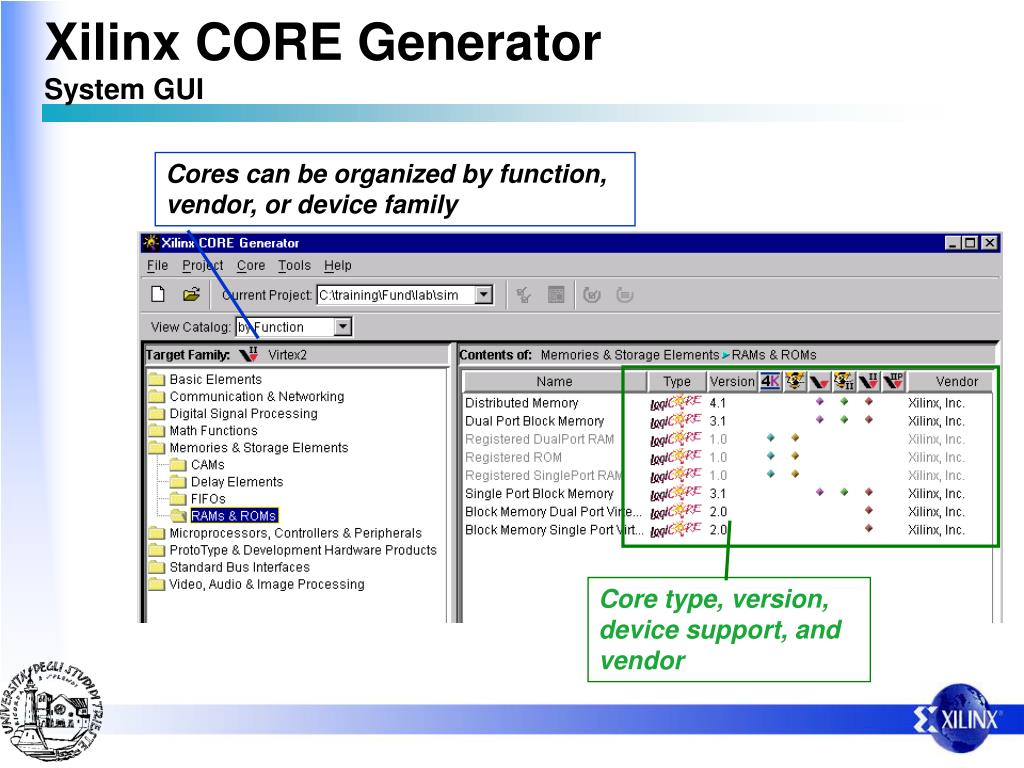Click the data sheet toolbar icon
This screenshot has height=768, width=1024.
[x=556, y=295]
